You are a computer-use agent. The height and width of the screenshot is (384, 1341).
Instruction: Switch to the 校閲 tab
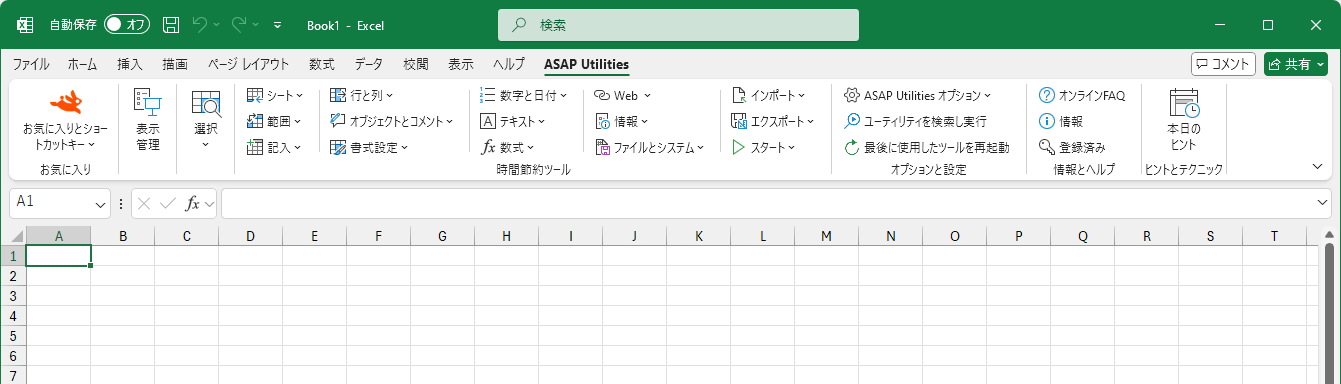click(416, 64)
